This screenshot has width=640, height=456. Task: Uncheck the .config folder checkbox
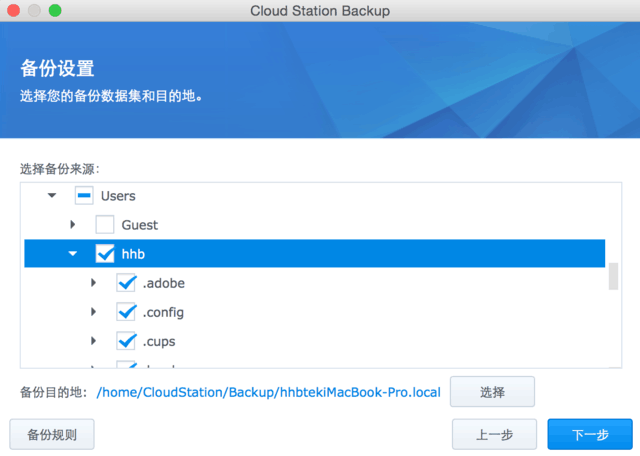126,312
